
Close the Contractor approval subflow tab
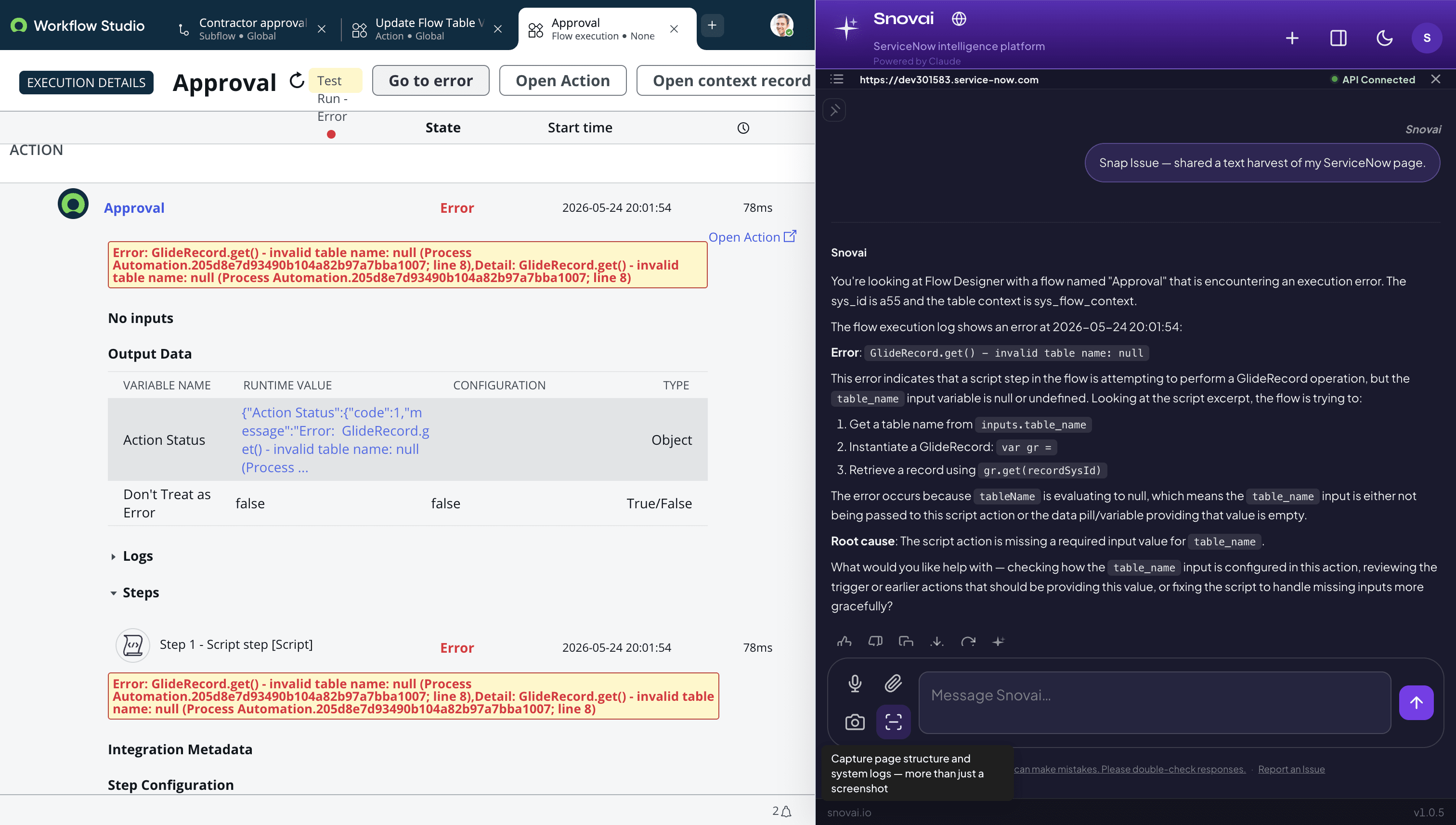[x=321, y=29]
